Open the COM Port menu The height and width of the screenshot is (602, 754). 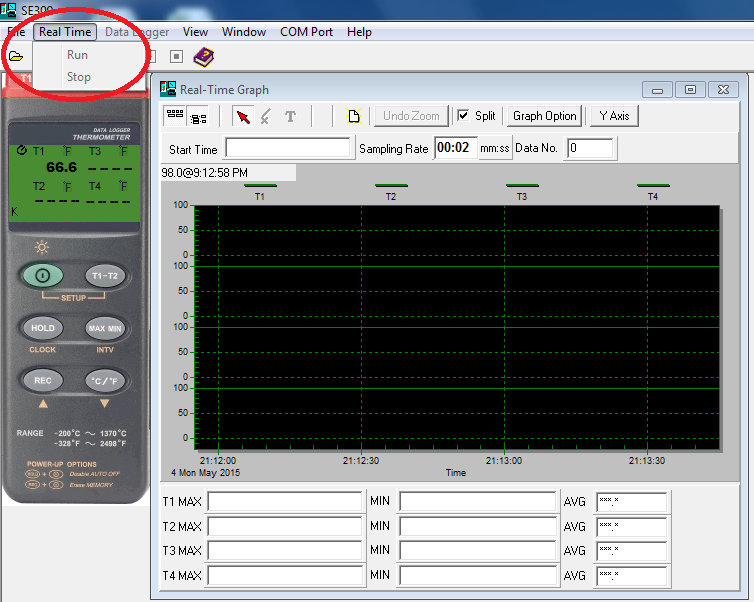point(306,32)
